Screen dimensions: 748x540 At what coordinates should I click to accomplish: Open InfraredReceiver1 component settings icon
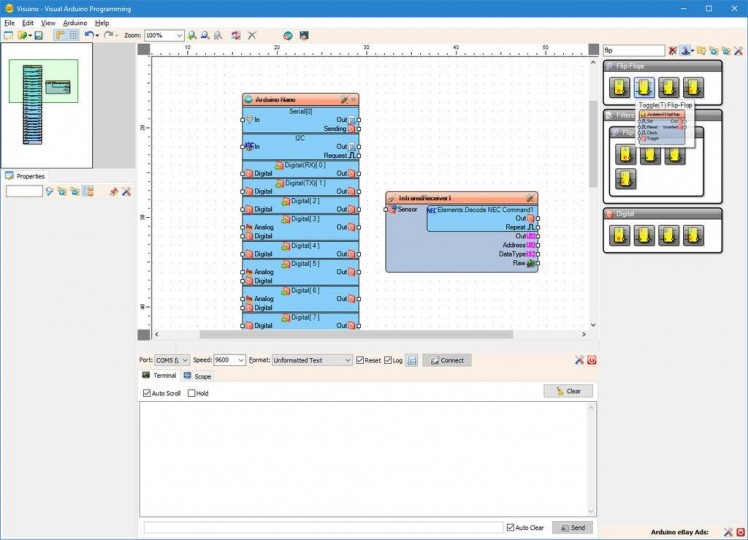point(531,198)
